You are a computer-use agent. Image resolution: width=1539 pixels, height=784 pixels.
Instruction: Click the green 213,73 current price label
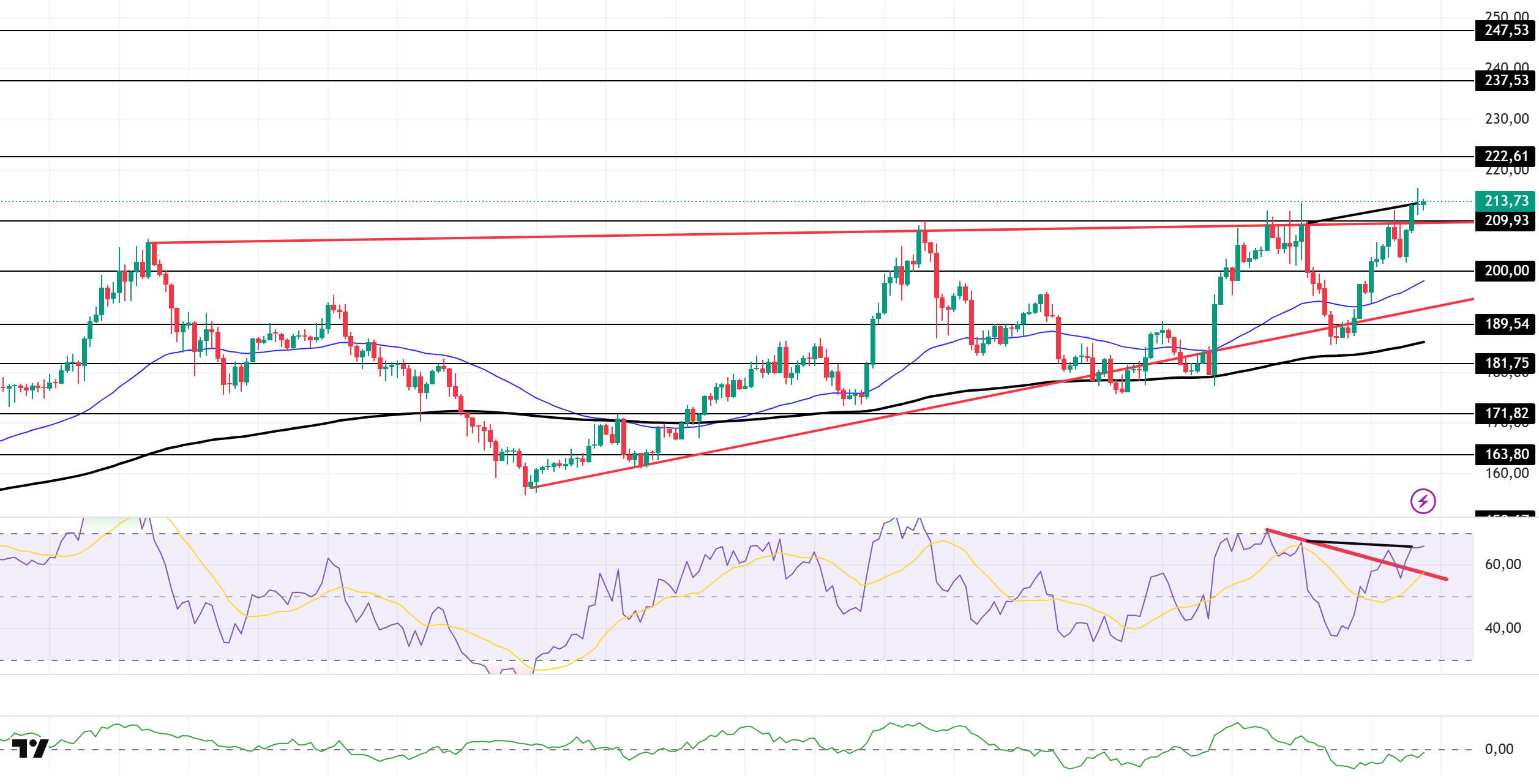1505,201
